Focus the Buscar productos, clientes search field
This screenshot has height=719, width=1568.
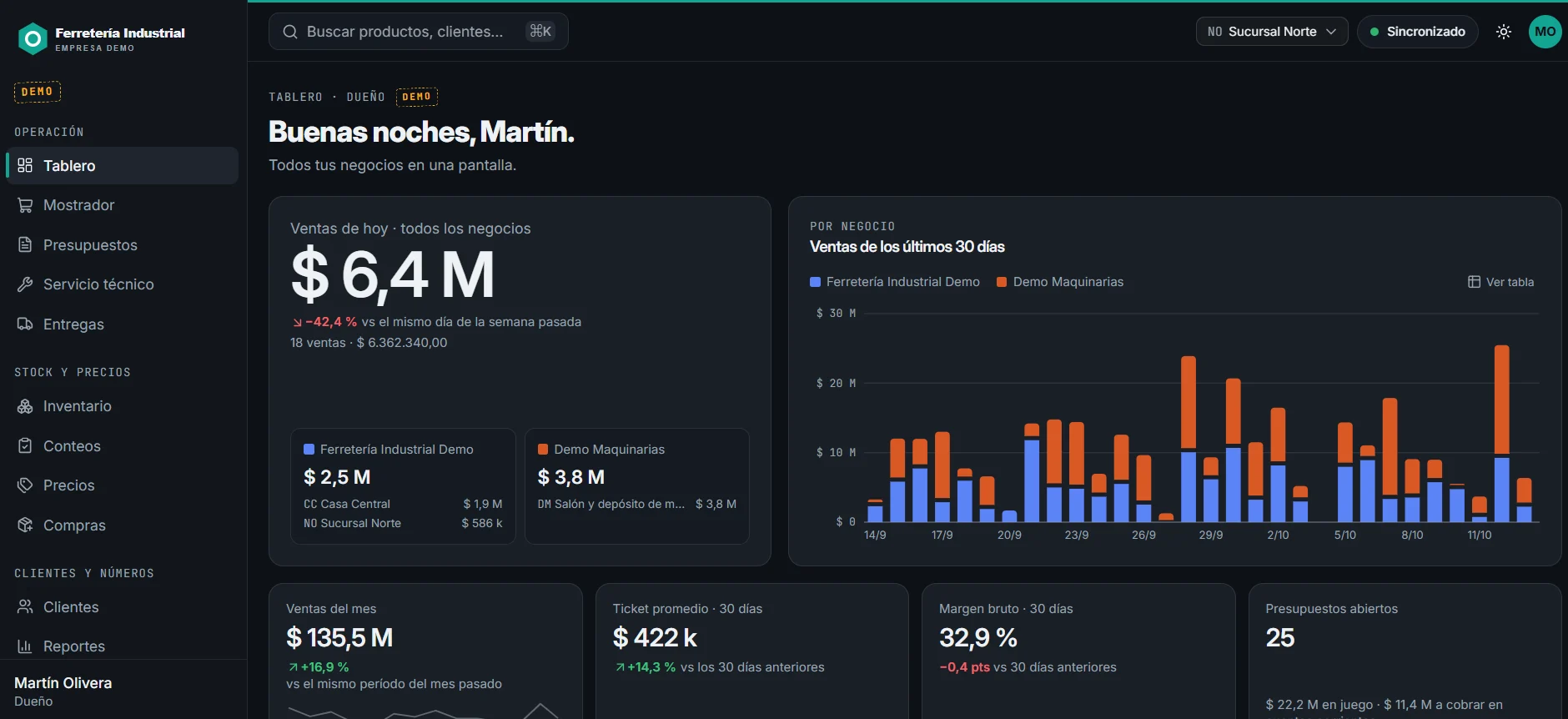pos(419,32)
